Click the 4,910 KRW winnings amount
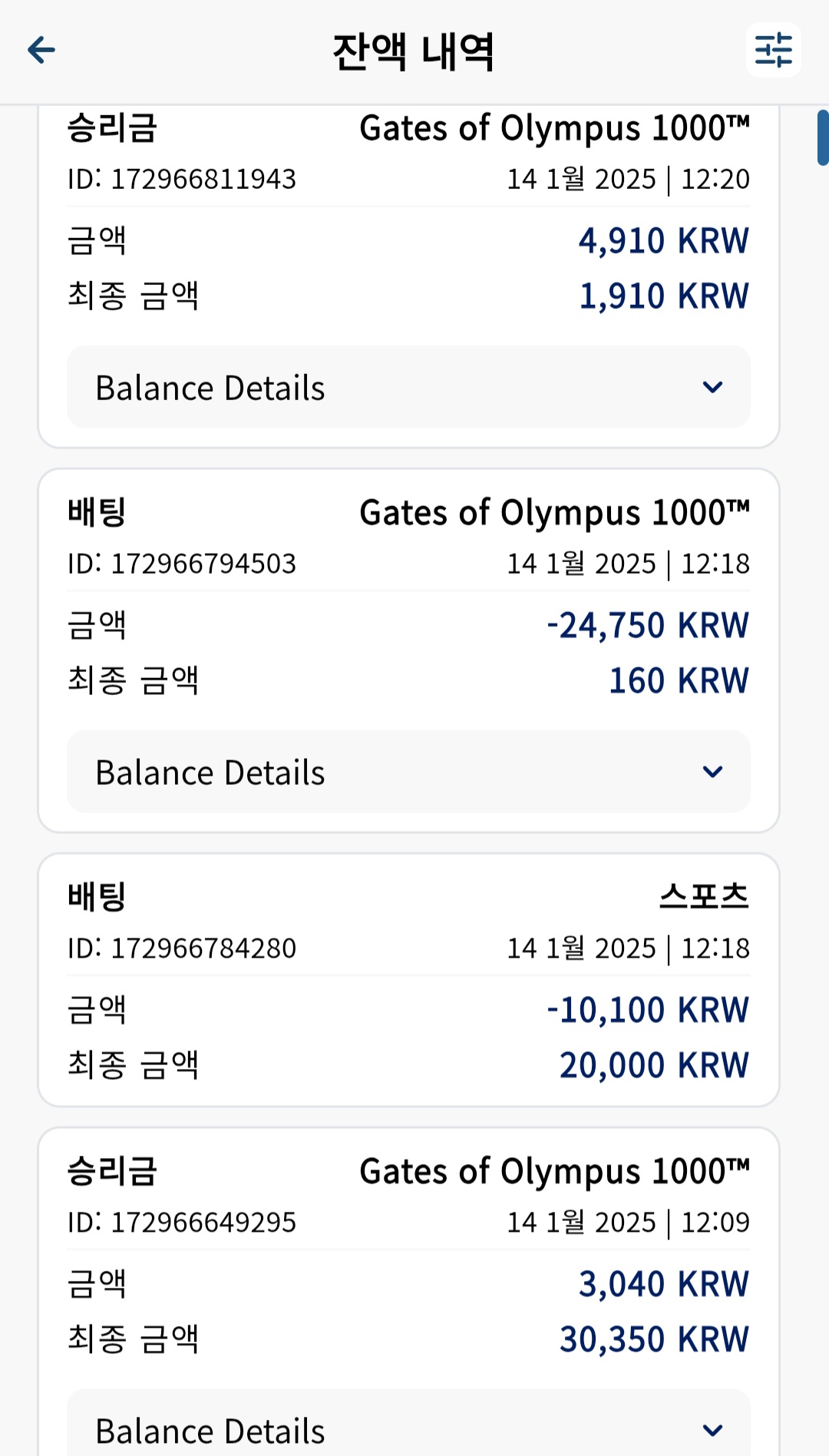 click(664, 240)
